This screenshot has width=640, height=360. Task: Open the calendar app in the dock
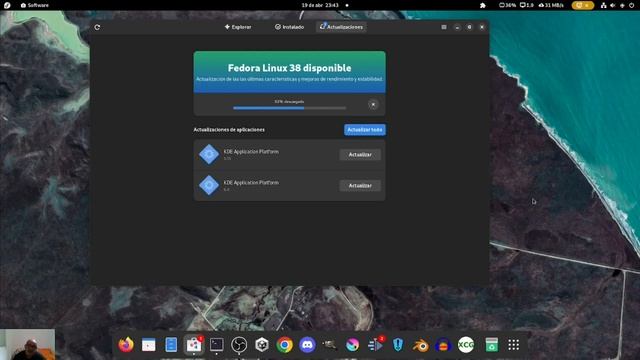[x=149, y=345]
